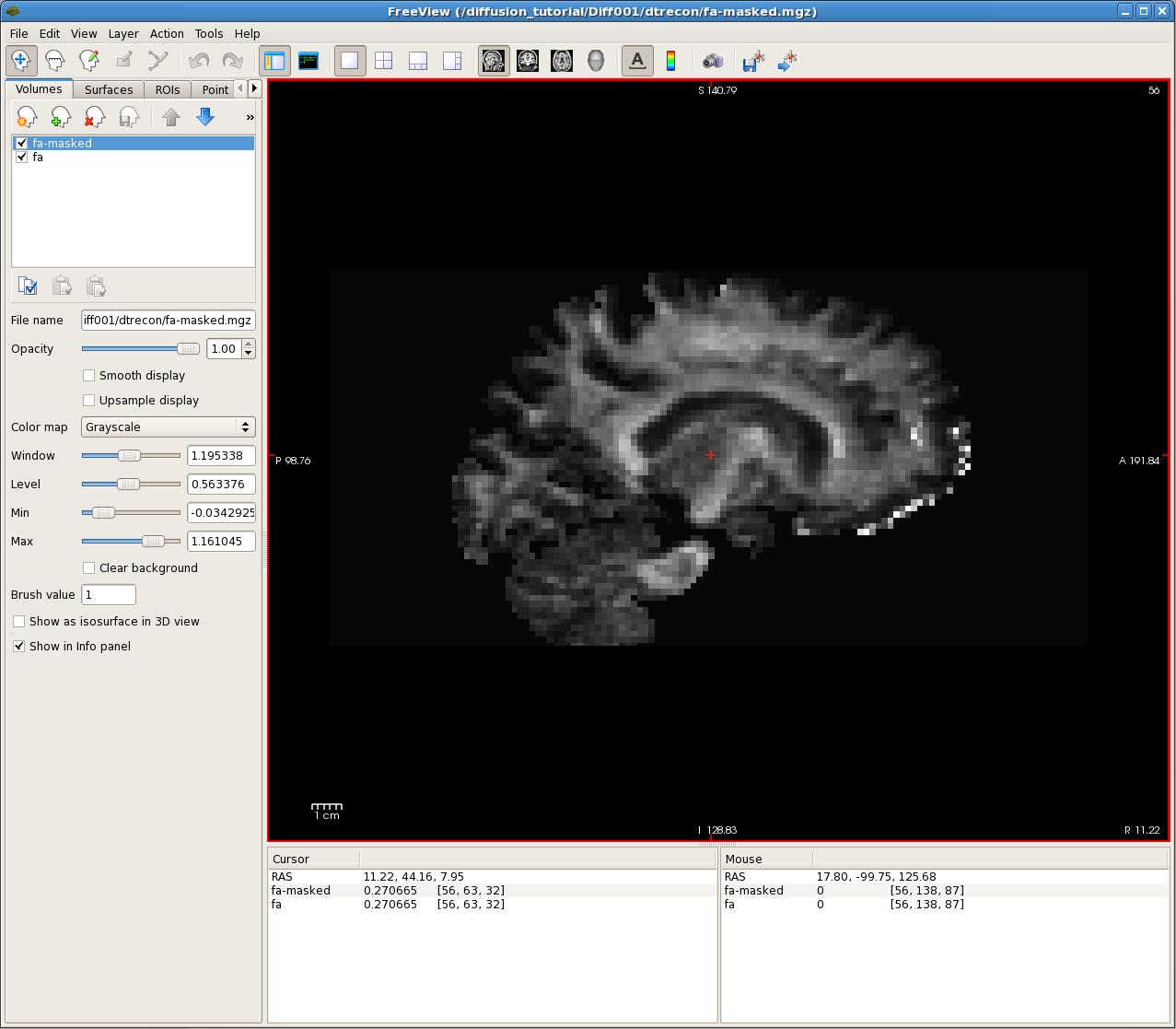Viewport: 1176px width, 1029px height.
Task: Enable the Smooth display checkbox
Action: (89, 376)
